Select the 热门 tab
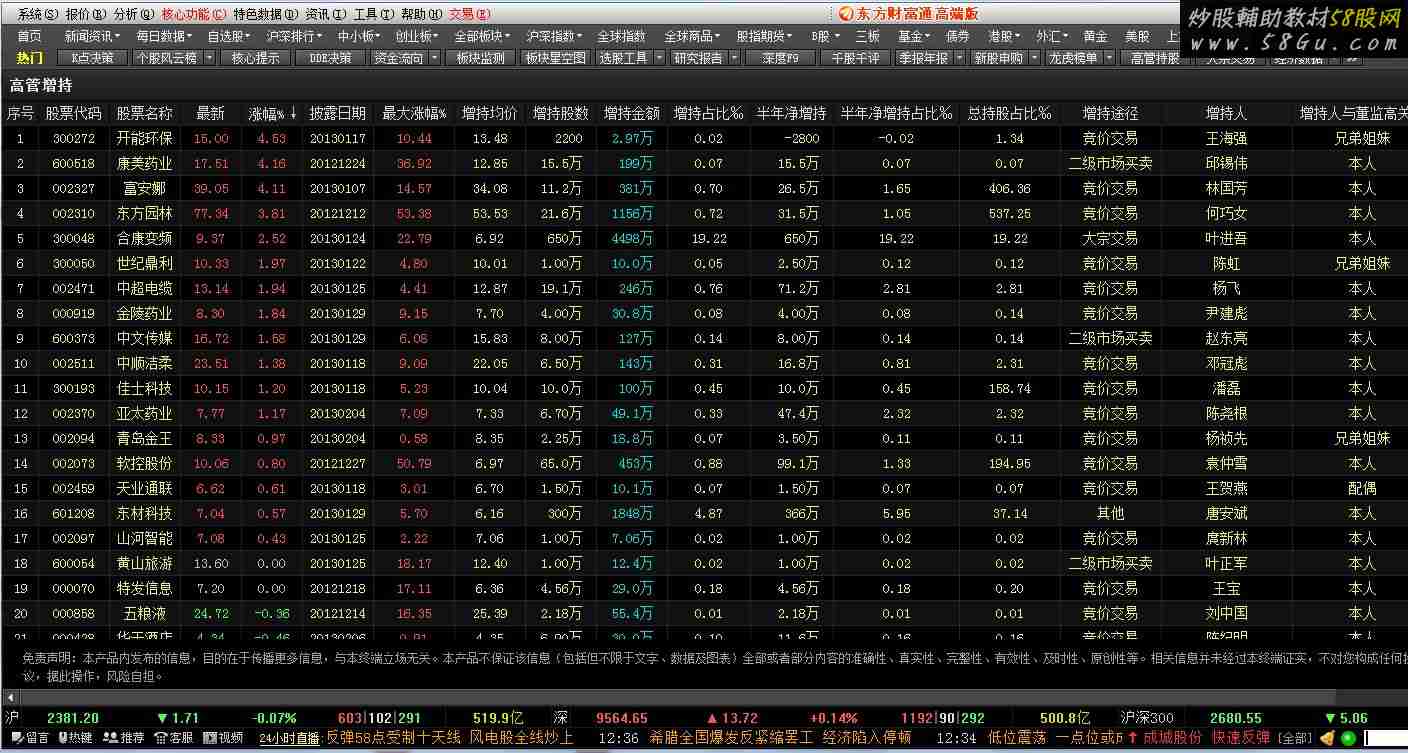 pyautogui.click(x=30, y=58)
